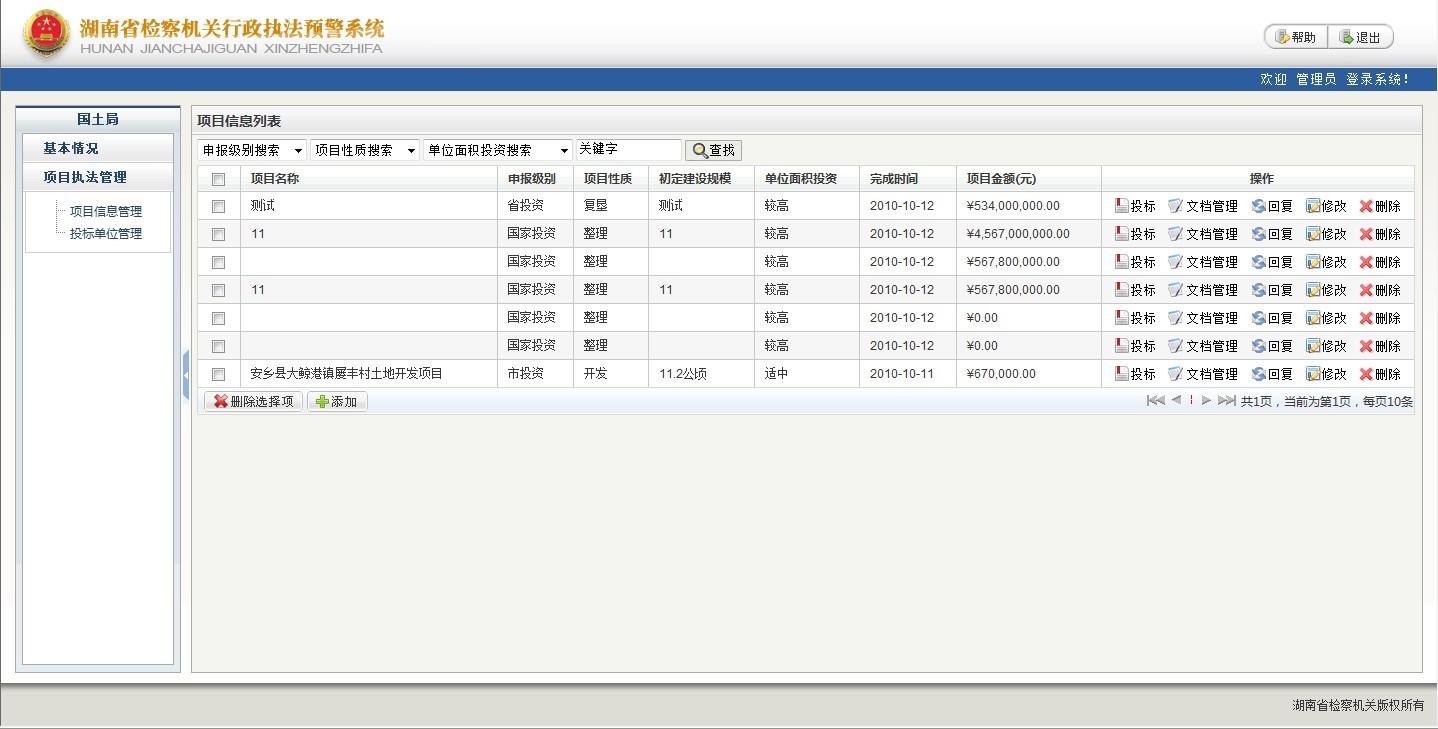1438x729 pixels.
Task: Open the 单位面积投资搜索 dropdown
Action: pyautogui.click(x=498, y=150)
